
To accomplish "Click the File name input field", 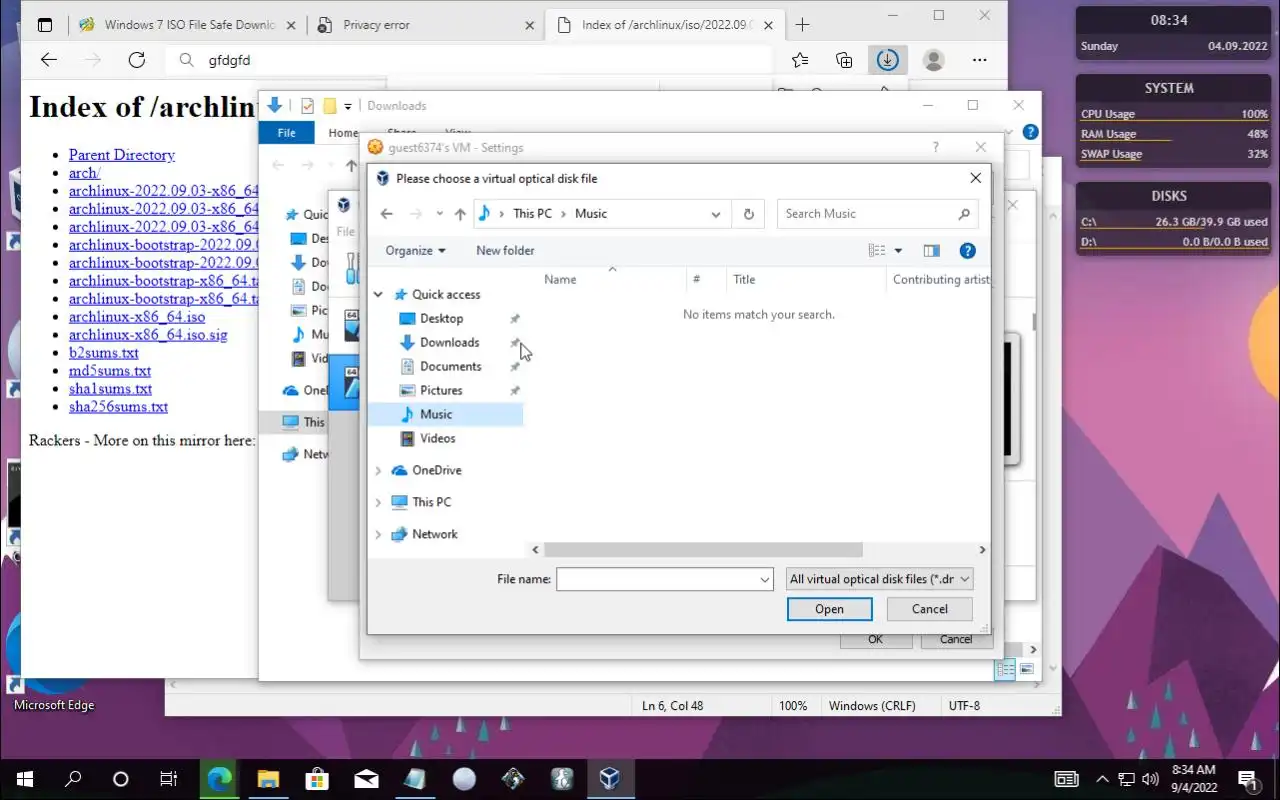I will (656, 579).
